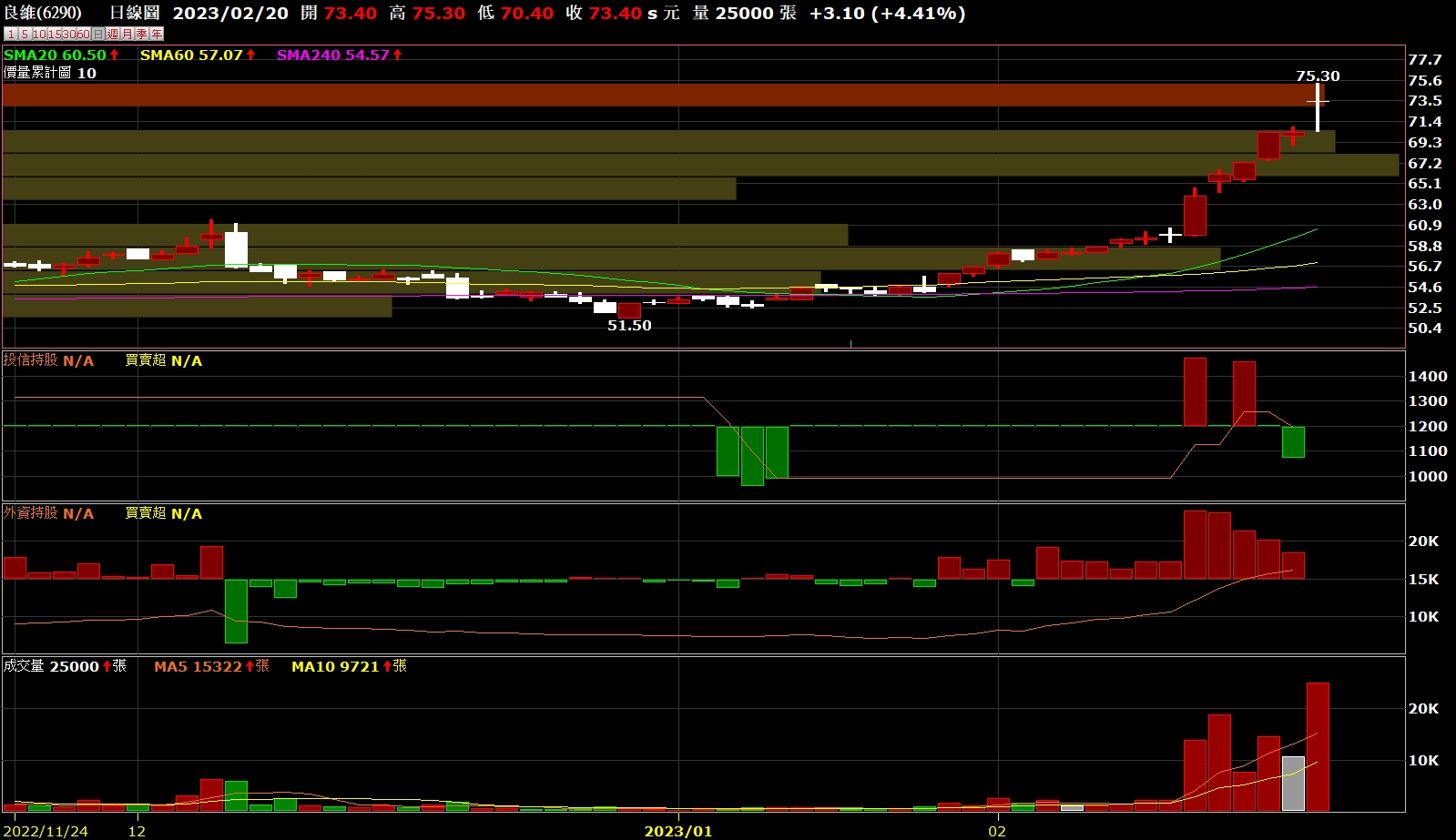
Task: Switch to the 5-minute chart period
Action: [25, 34]
